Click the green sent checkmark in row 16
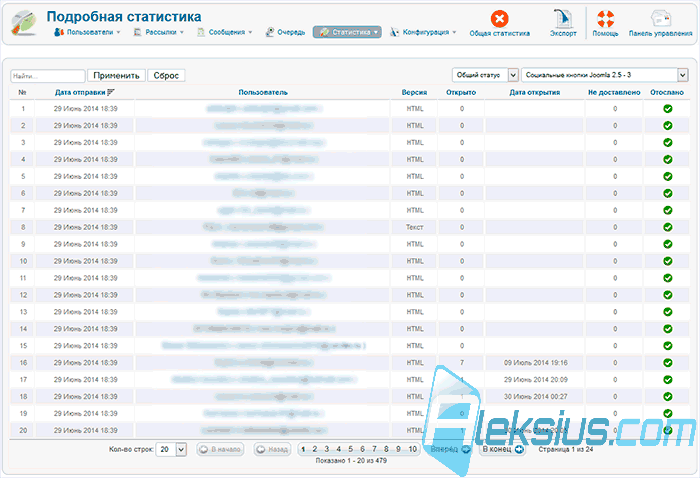Screen dimensions: 700x478 pyautogui.click(x=667, y=363)
